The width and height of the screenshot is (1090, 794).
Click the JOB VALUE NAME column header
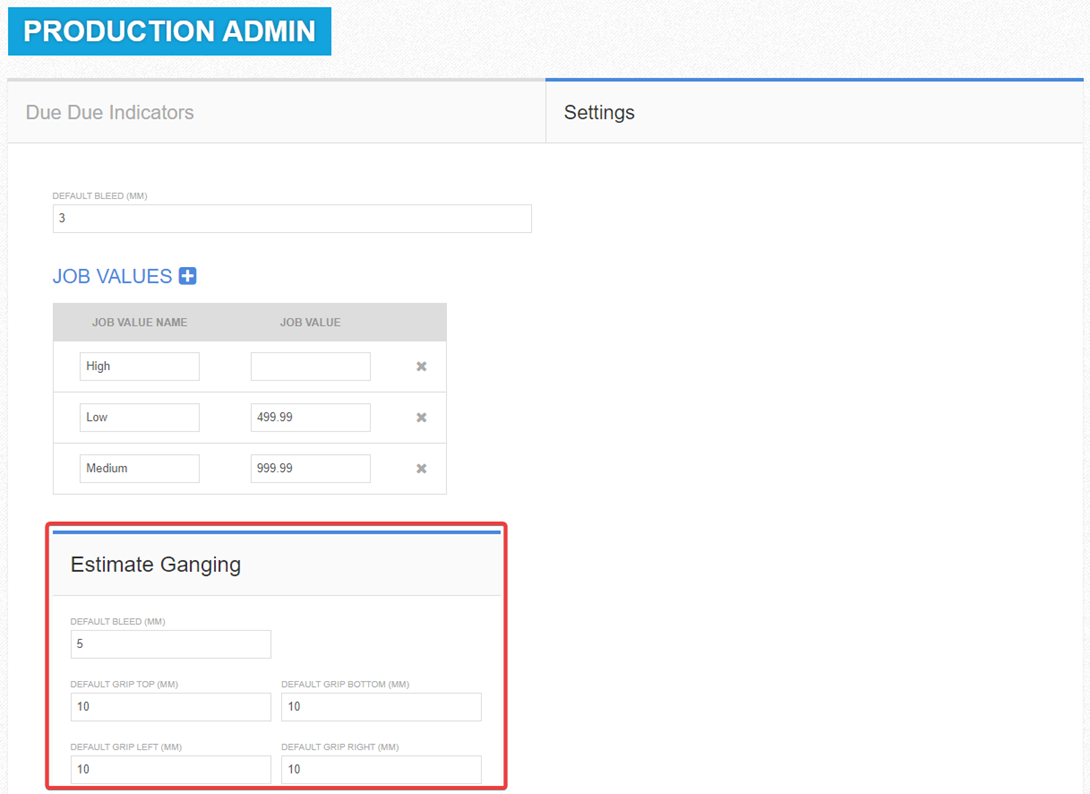click(x=140, y=323)
